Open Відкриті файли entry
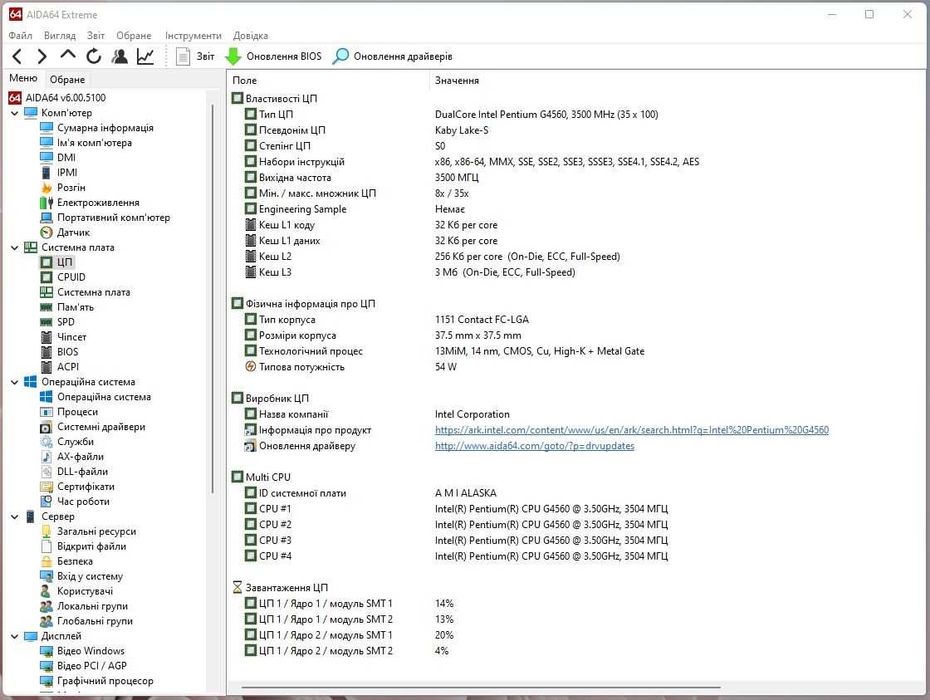Screen dimensions: 930x700 coord(83,546)
